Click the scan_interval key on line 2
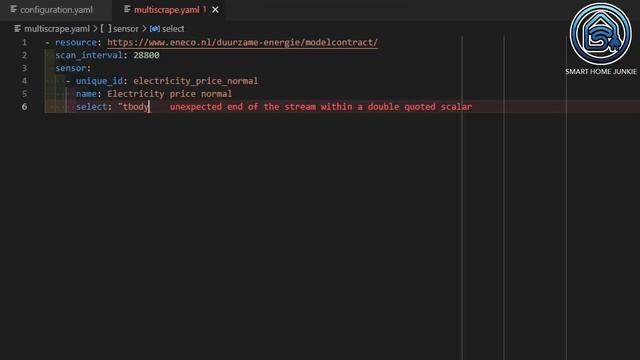Viewport: 640px width, 360px height. pyautogui.click(x=89, y=56)
